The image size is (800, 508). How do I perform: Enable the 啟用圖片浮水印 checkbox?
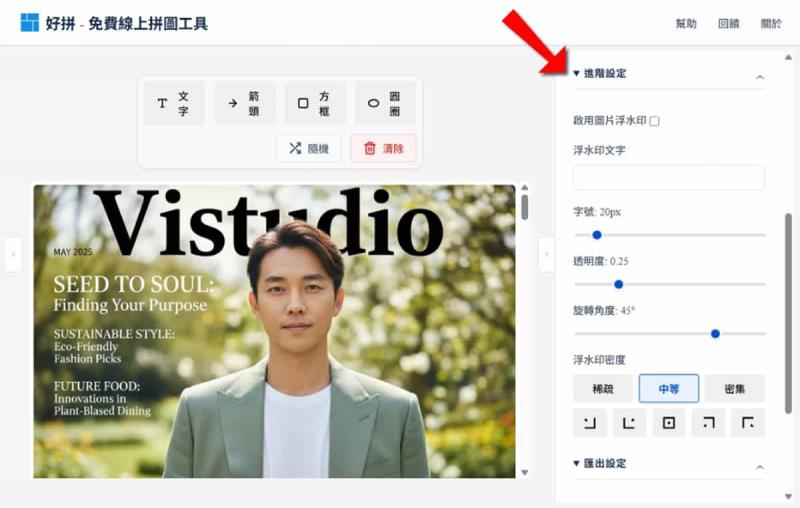click(654, 121)
